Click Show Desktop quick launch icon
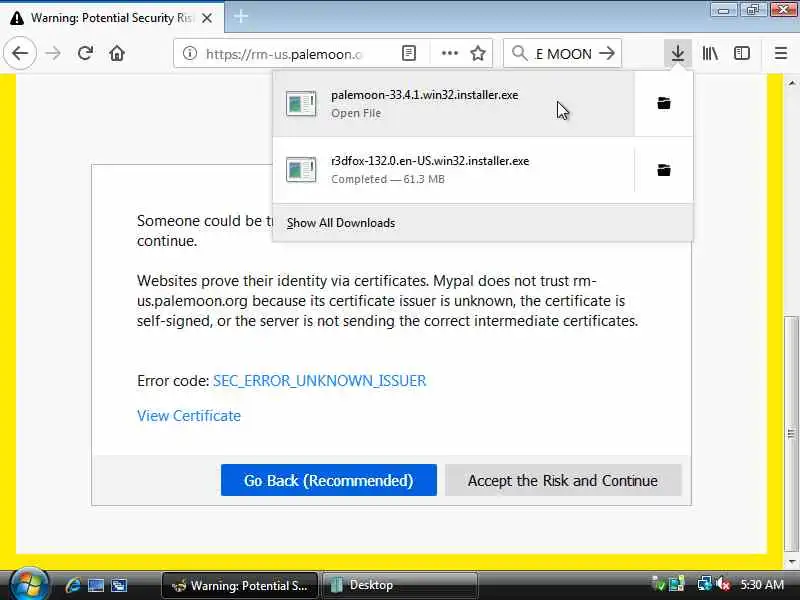Viewport: 800px width, 600px height. point(96,585)
